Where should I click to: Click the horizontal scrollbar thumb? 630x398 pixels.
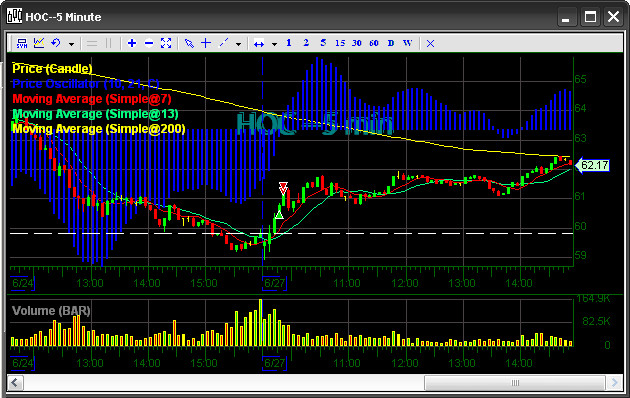point(515,383)
